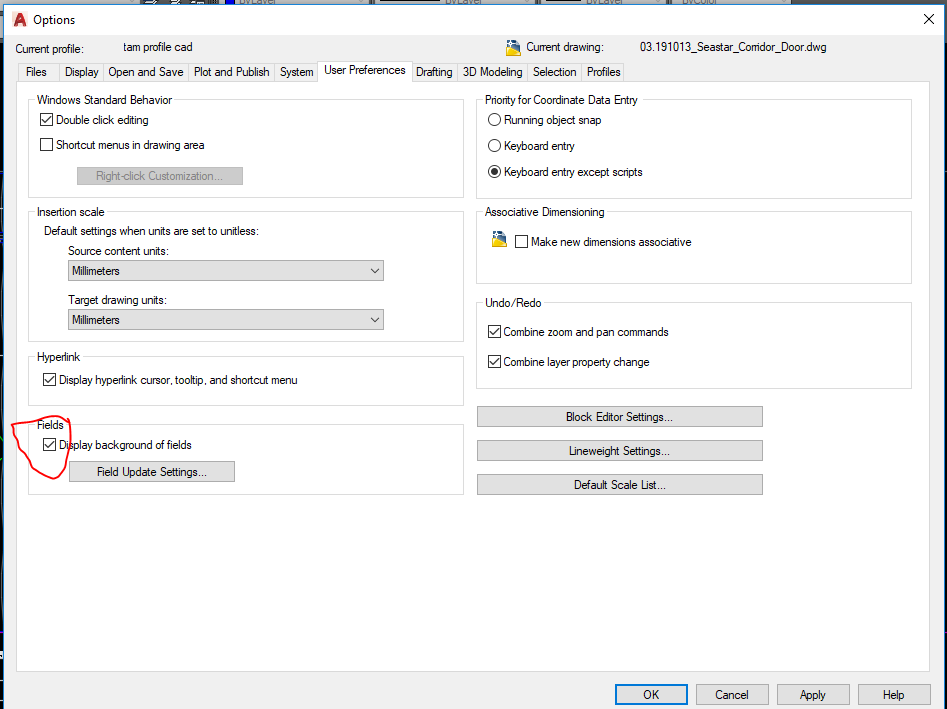Screen dimensions: 947x709
Task: Choose the Keyboard entry radio option
Action: click(x=494, y=146)
